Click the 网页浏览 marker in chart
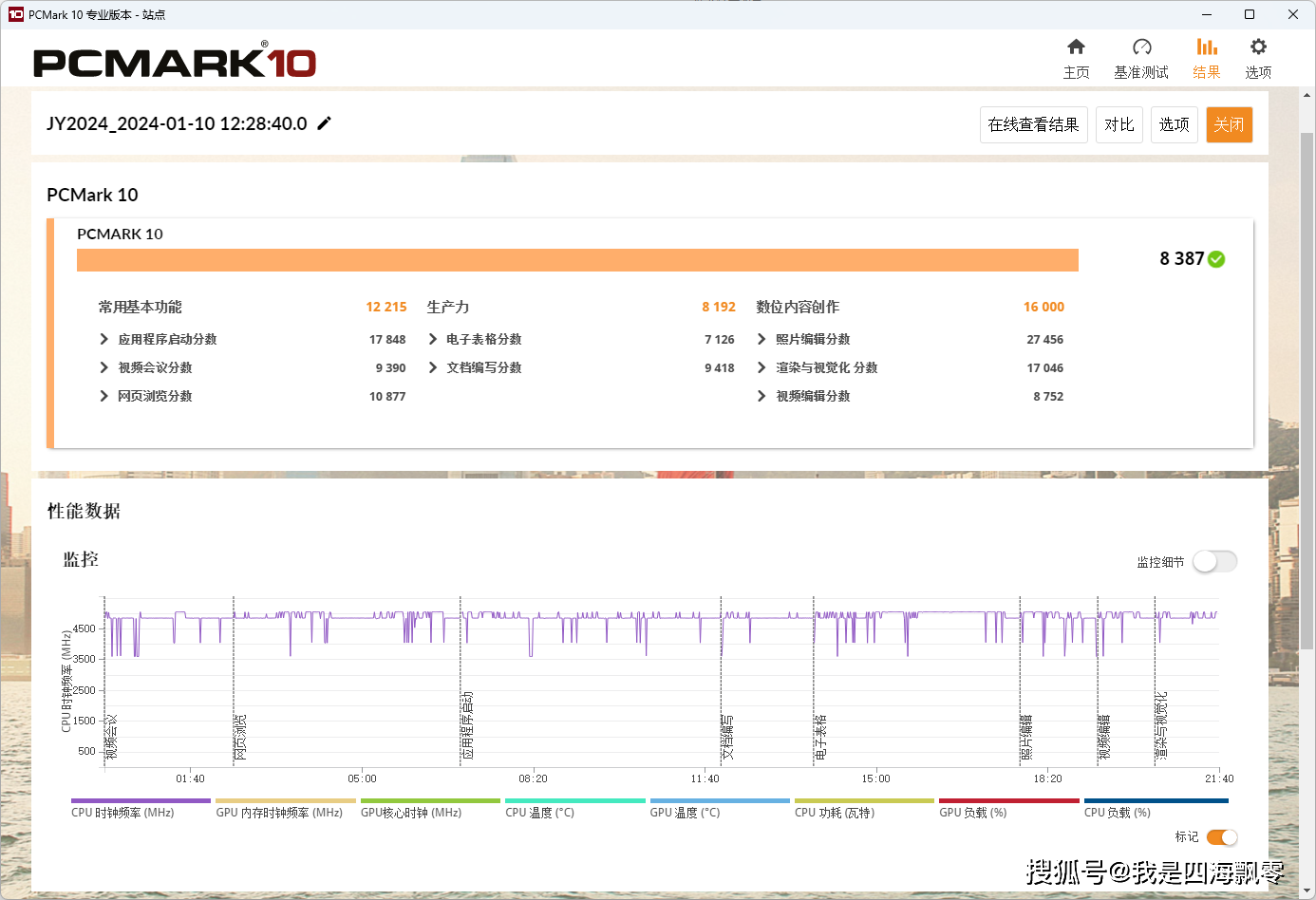Image resolution: width=1316 pixels, height=900 pixels. point(240,737)
